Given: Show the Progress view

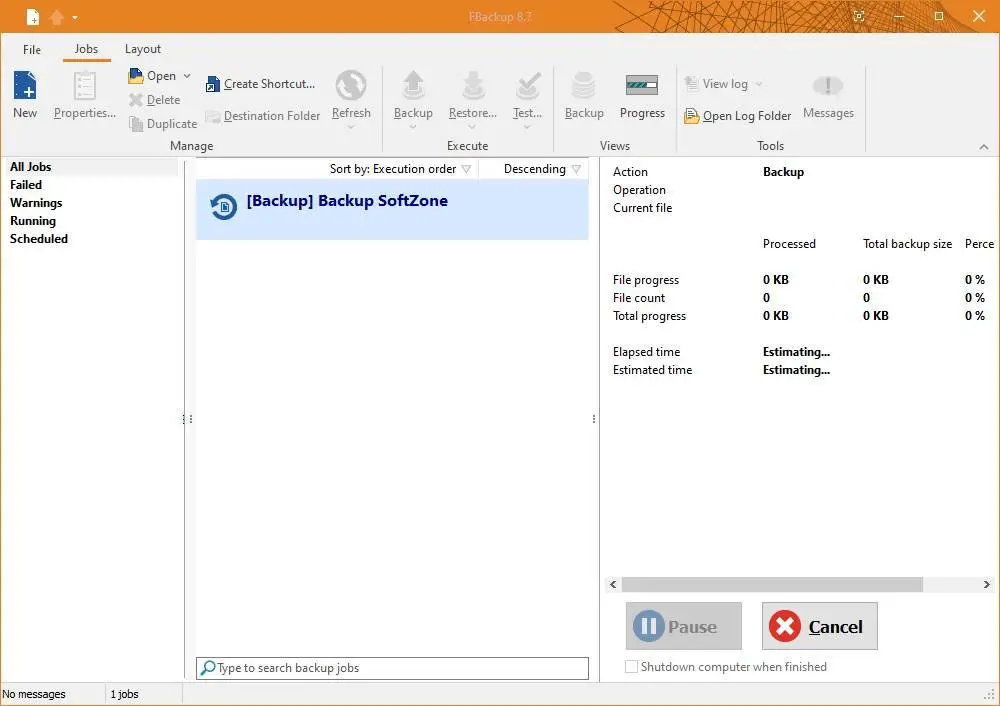Looking at the screenshot, I should (x=642, y=87).
